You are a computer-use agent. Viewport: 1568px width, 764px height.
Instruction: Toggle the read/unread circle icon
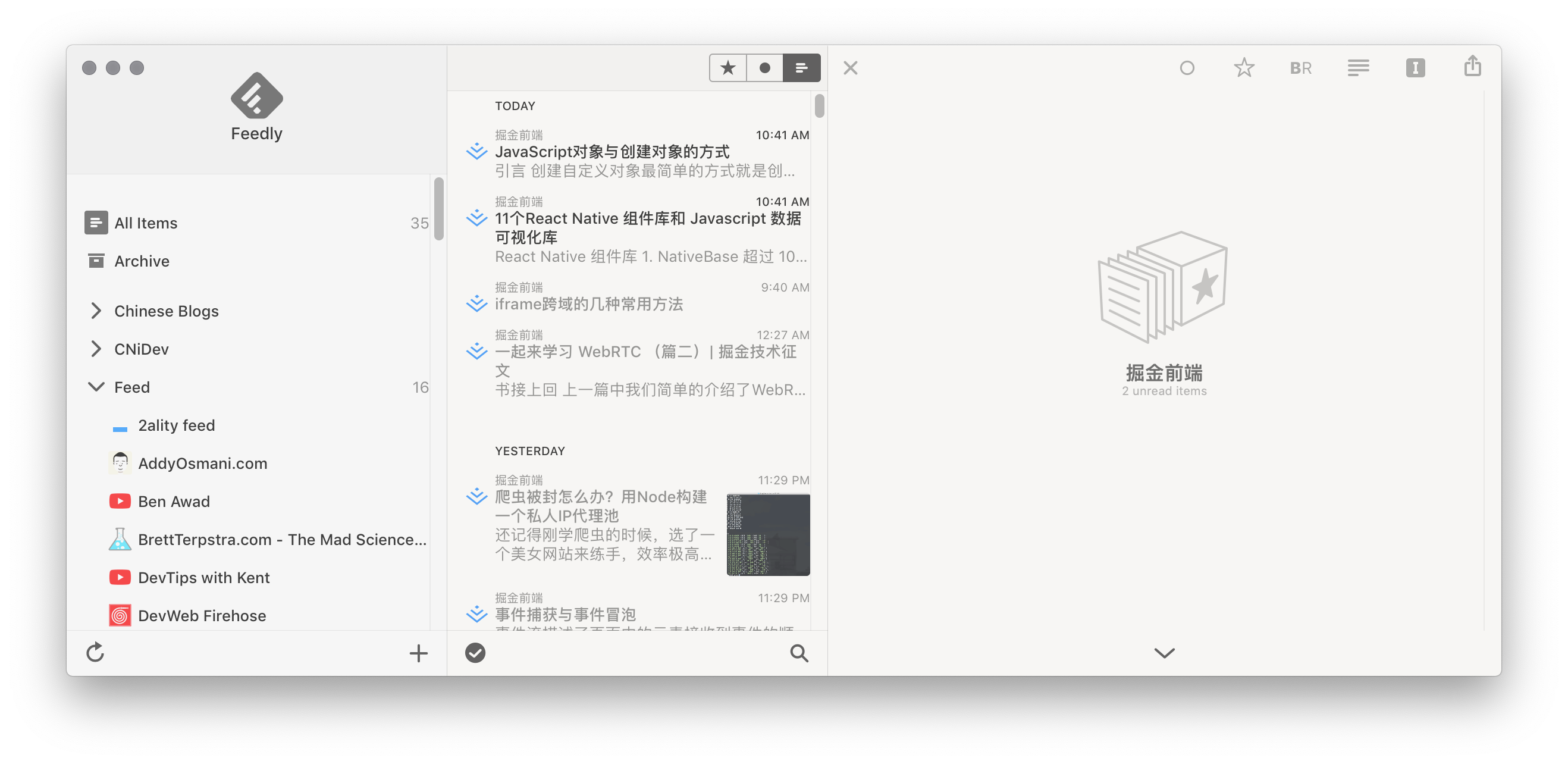(x=1186, y=68)
